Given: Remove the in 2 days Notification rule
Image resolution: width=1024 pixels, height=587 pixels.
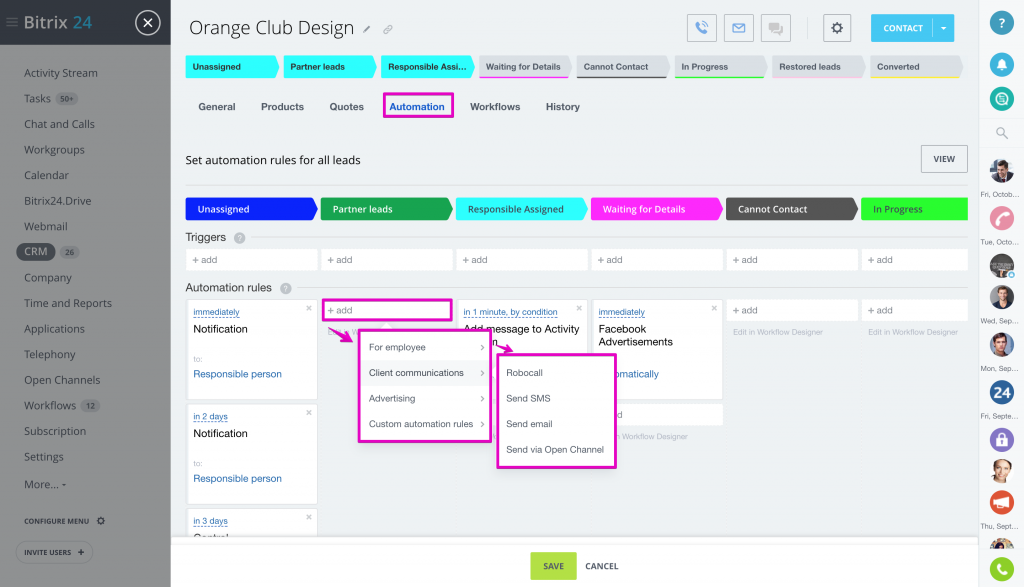Looking at the screenshot, I should 309,413.
